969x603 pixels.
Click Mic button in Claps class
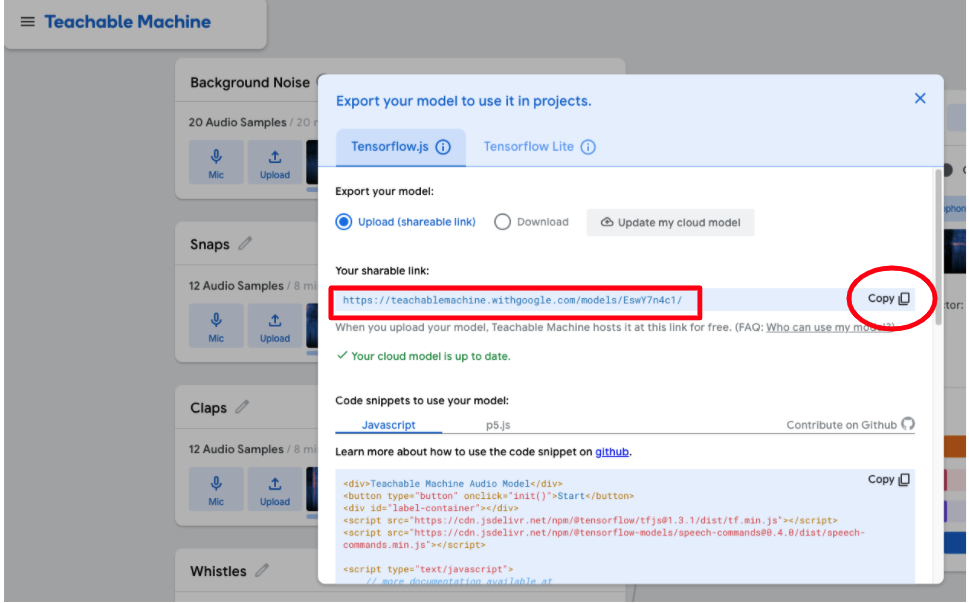pos(216,489)
